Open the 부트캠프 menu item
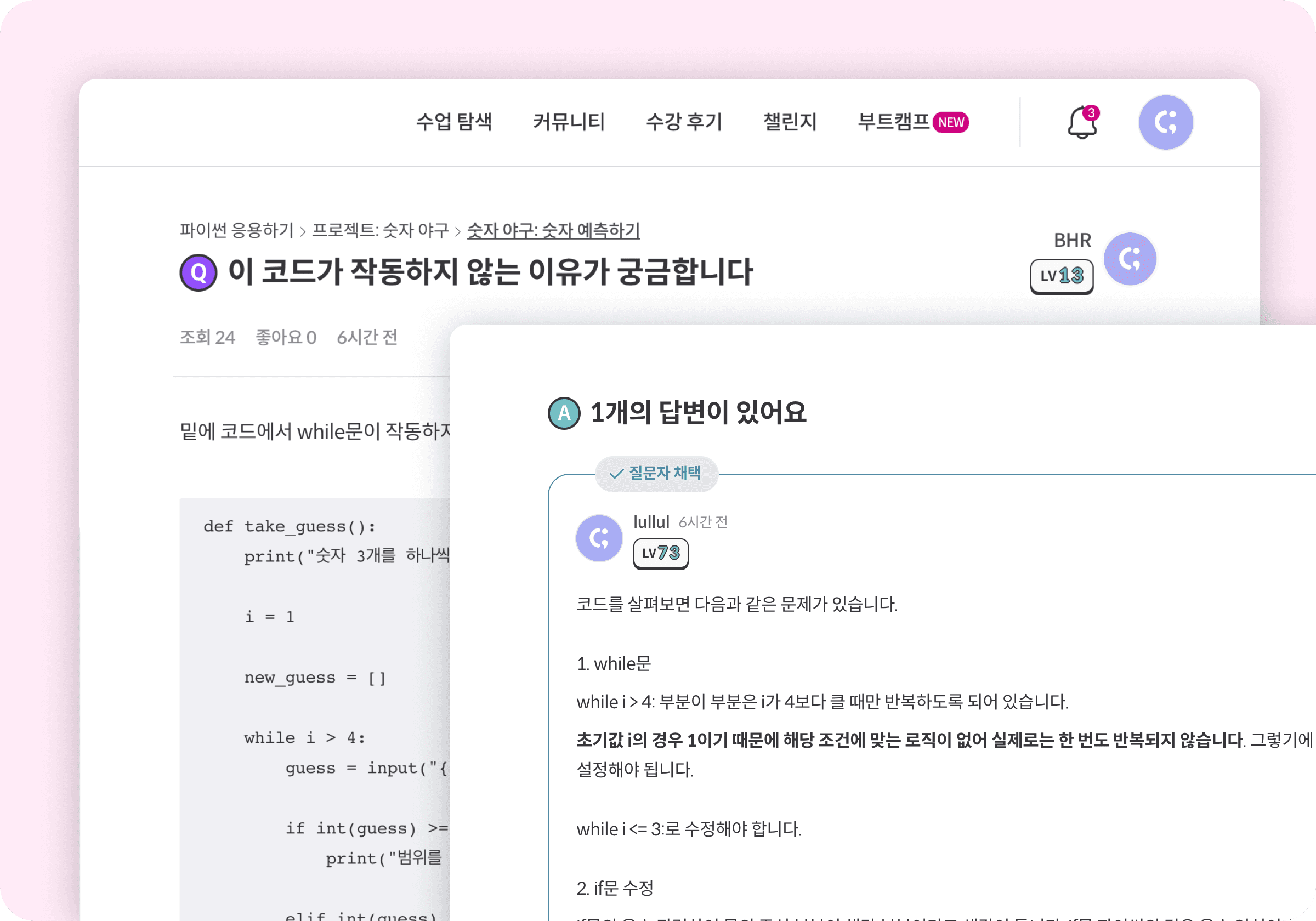The width and height of the screenshot is (1316, 921). [893, 122]
